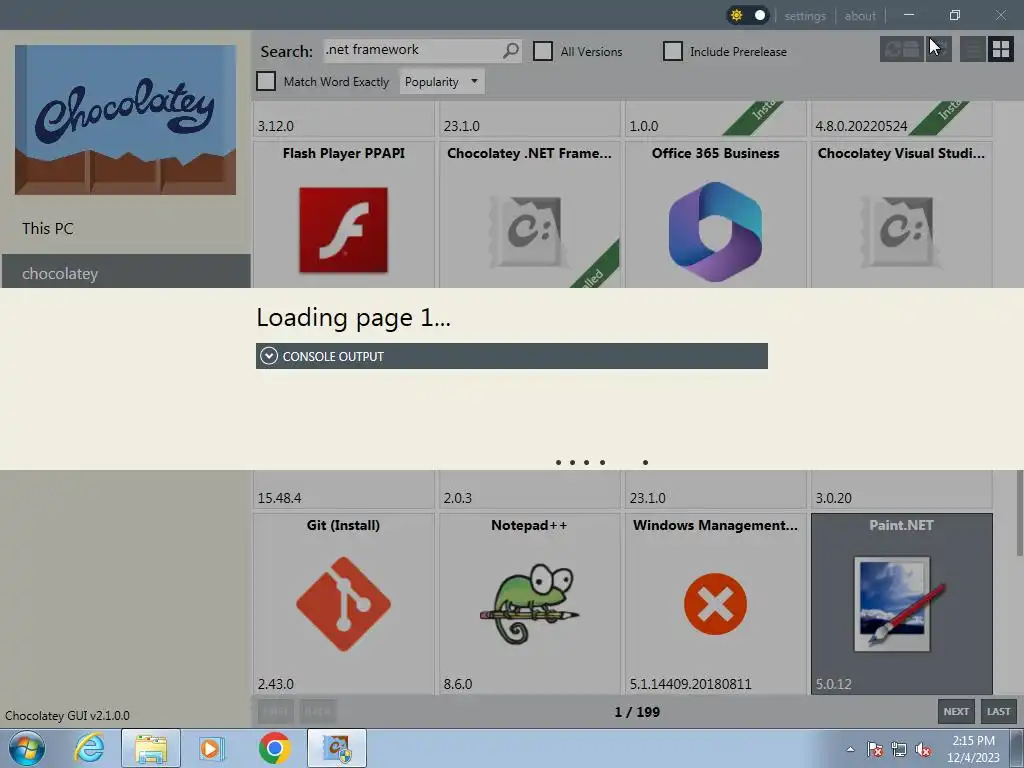Screen dimensions: 1024x768
Task: Open the taskbar clock and date
Action: (x=973, y=749)
